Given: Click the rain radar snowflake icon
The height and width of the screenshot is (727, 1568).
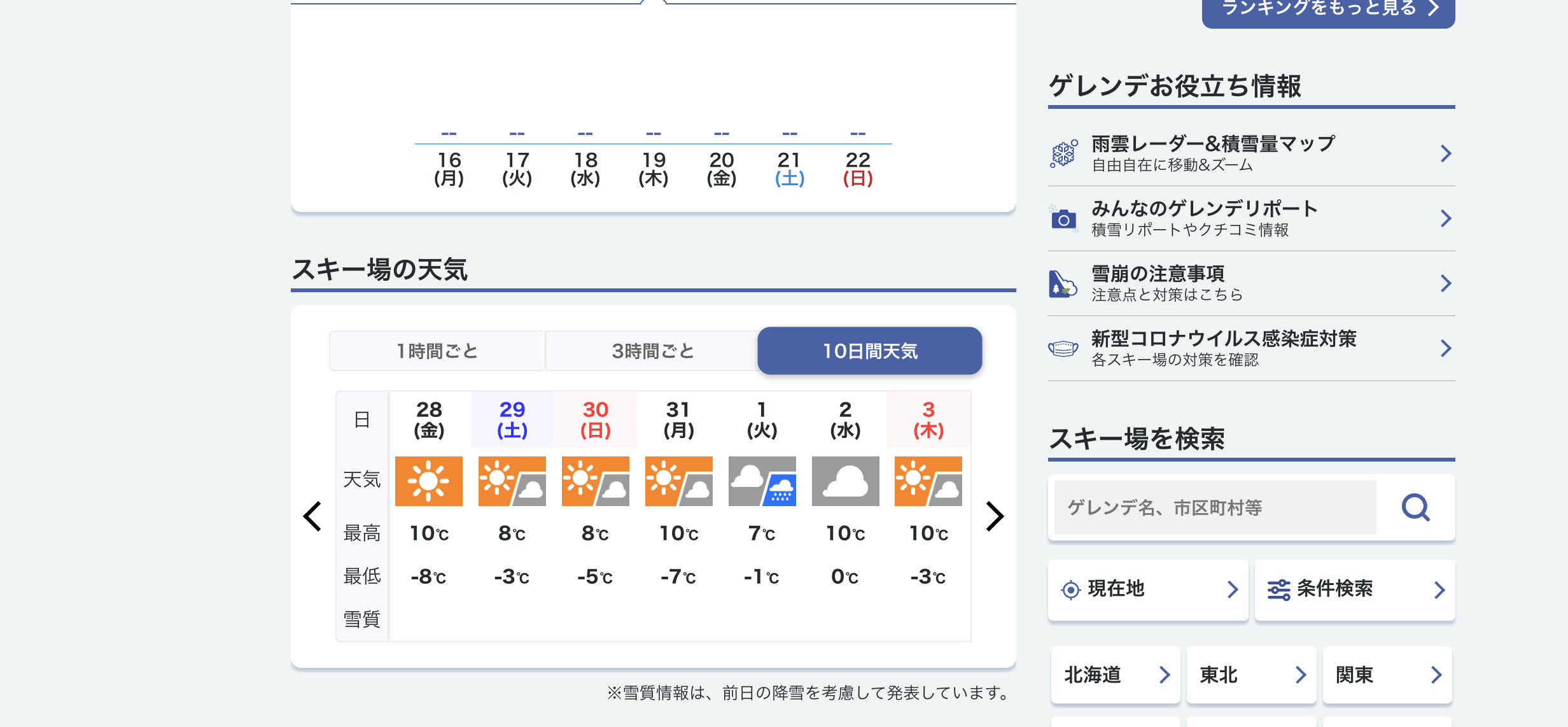Looking at the screenshot, I should coord(1063,153).
